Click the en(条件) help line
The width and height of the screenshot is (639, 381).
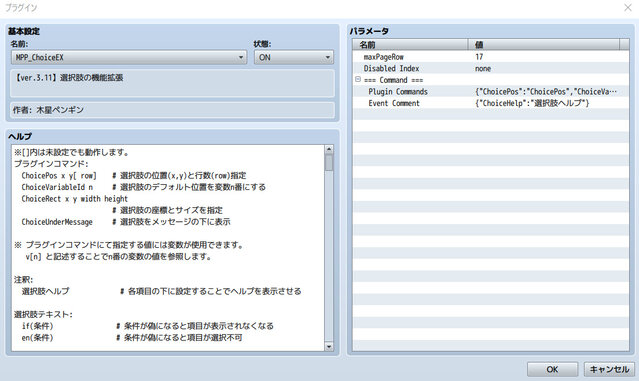point(132,337)
